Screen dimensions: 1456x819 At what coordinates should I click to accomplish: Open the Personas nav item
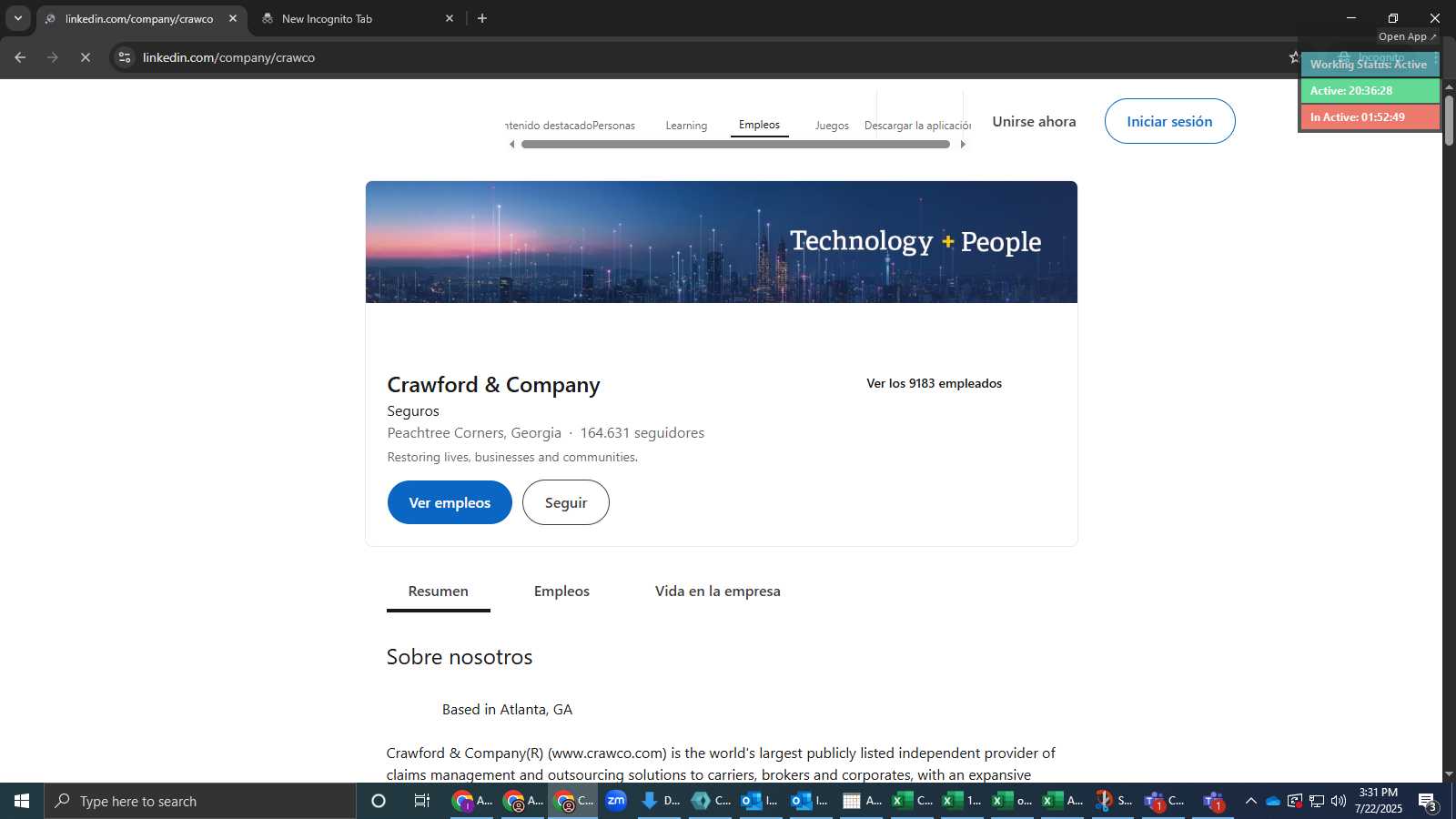(x=613, y=126)
